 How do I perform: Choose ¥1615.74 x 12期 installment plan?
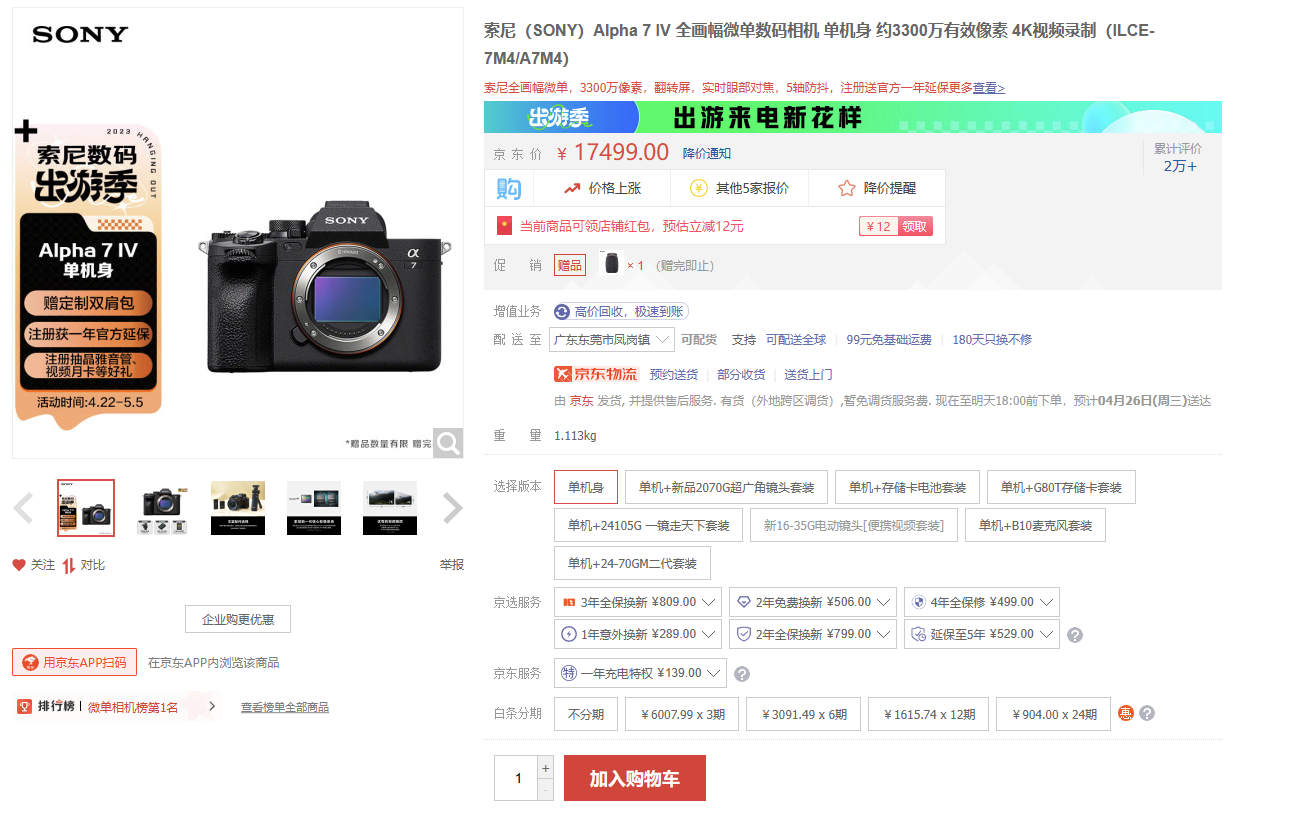tap(929, 714)
